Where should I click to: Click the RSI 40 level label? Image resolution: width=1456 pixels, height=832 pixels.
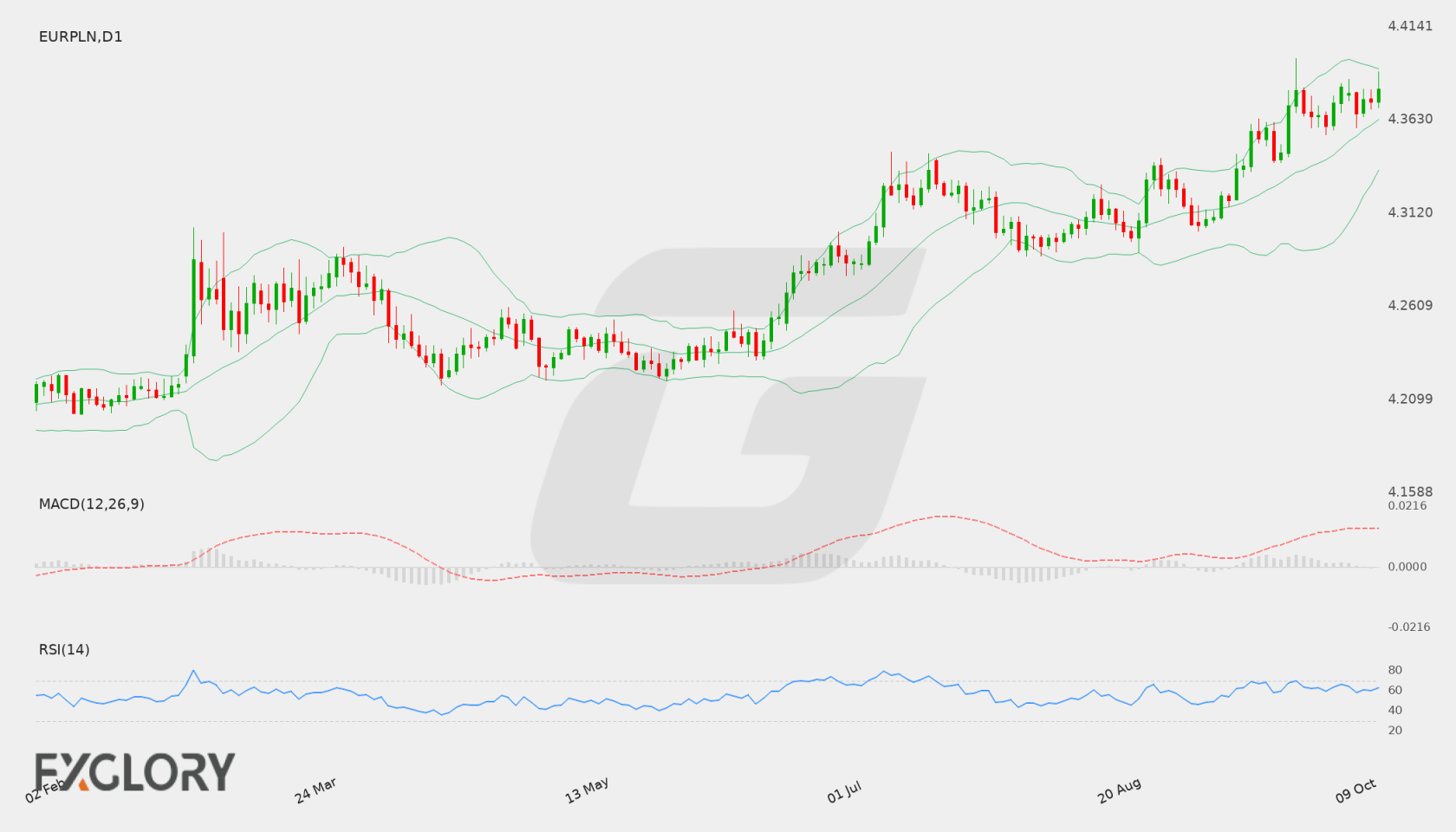click(1395, 710)
